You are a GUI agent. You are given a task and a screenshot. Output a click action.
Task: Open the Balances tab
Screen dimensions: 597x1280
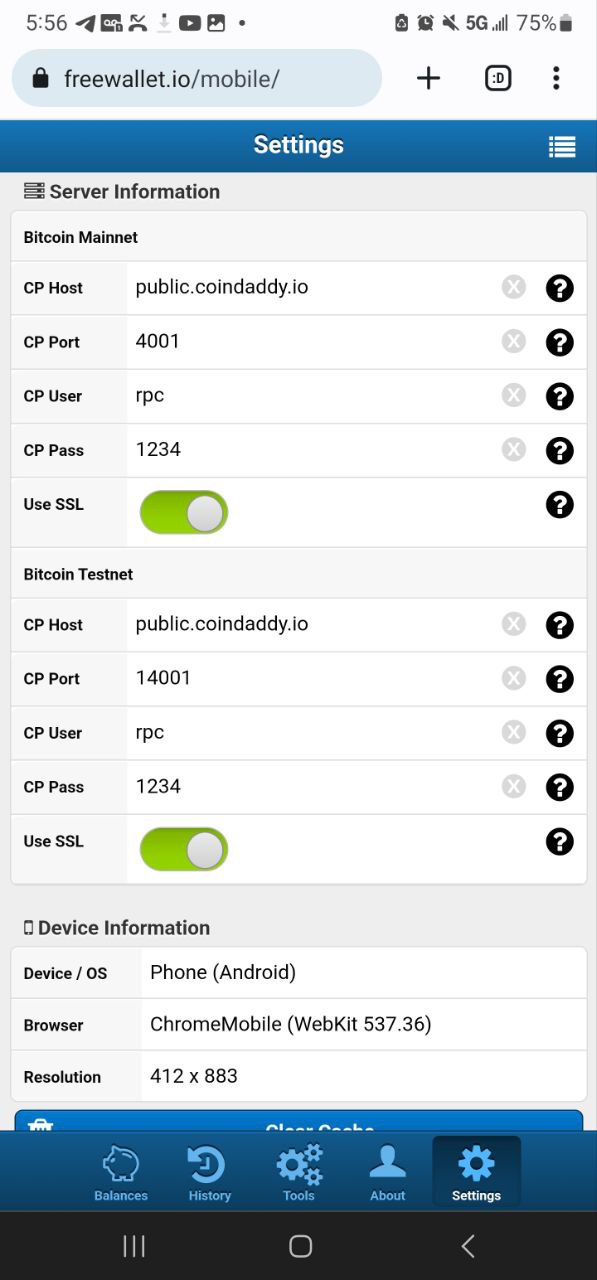point(121,1172)
